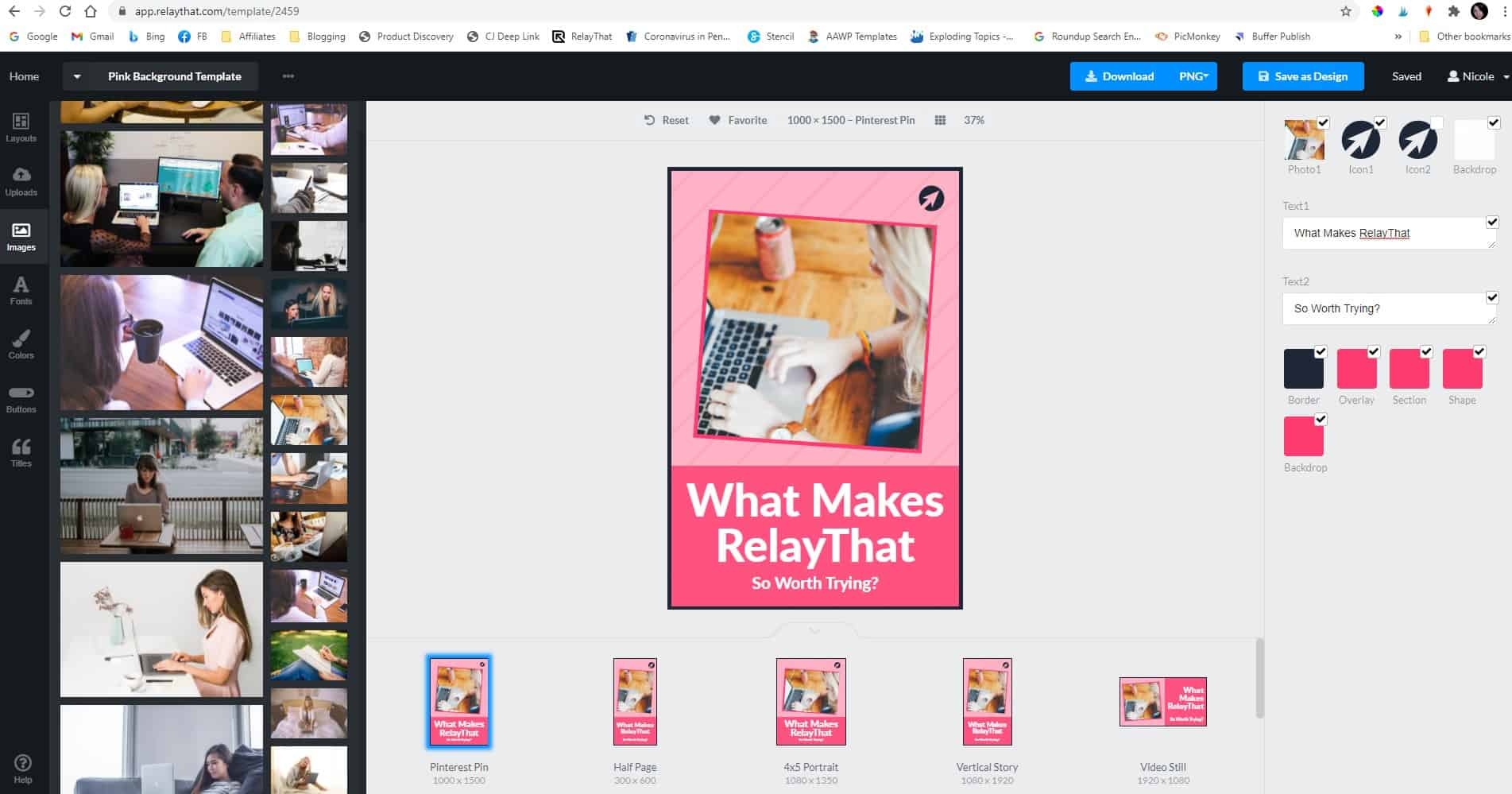Show more bookmarks with chevron
Viewport: 1512px width, 794px height.
tap(1398, 37)
